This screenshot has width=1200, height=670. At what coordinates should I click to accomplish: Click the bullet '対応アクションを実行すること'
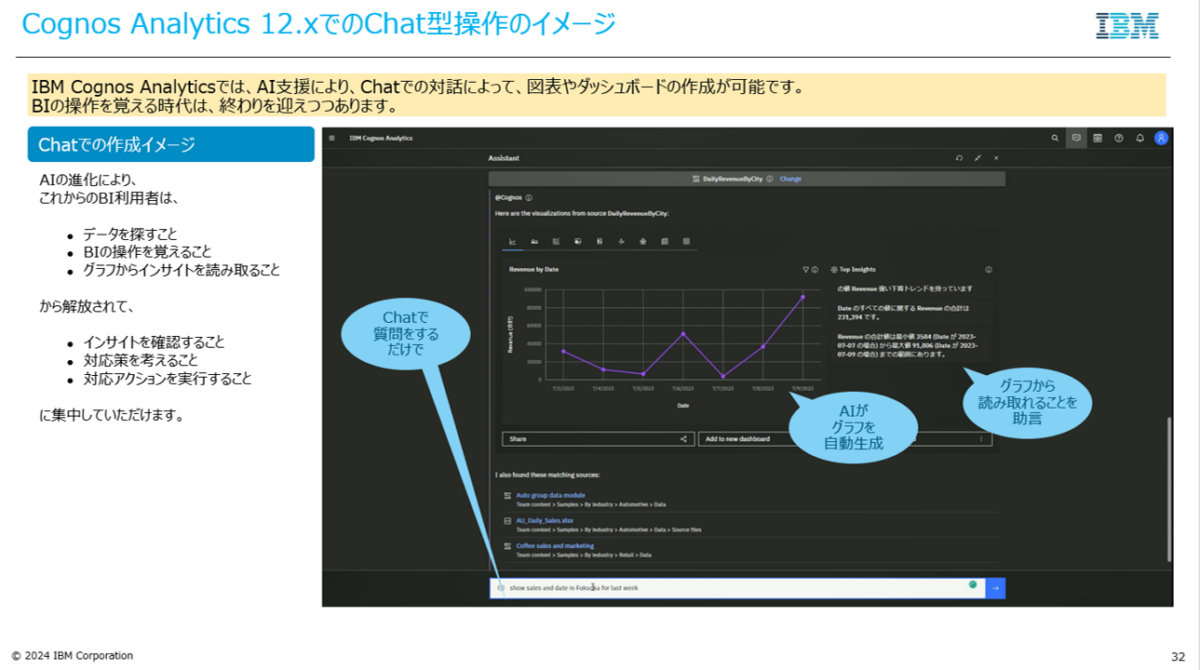pos(167,379)
